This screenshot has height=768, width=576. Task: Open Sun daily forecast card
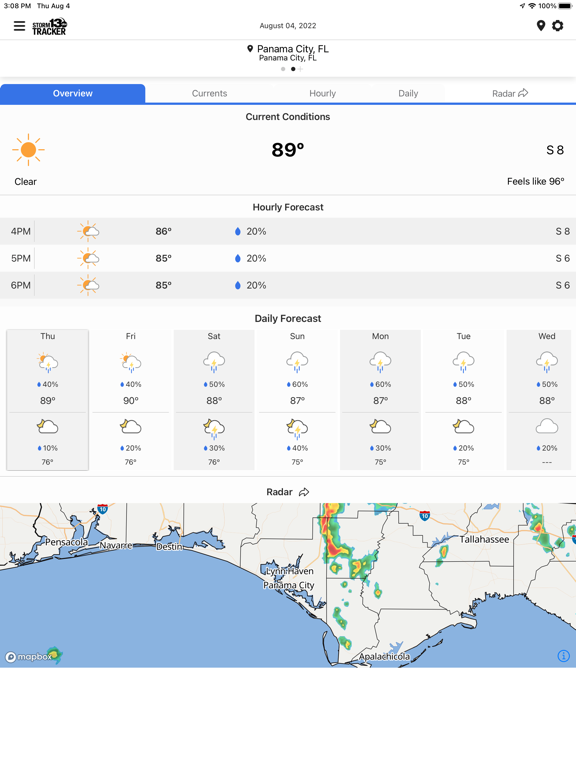pyautogui.click(x=297, y=400)
